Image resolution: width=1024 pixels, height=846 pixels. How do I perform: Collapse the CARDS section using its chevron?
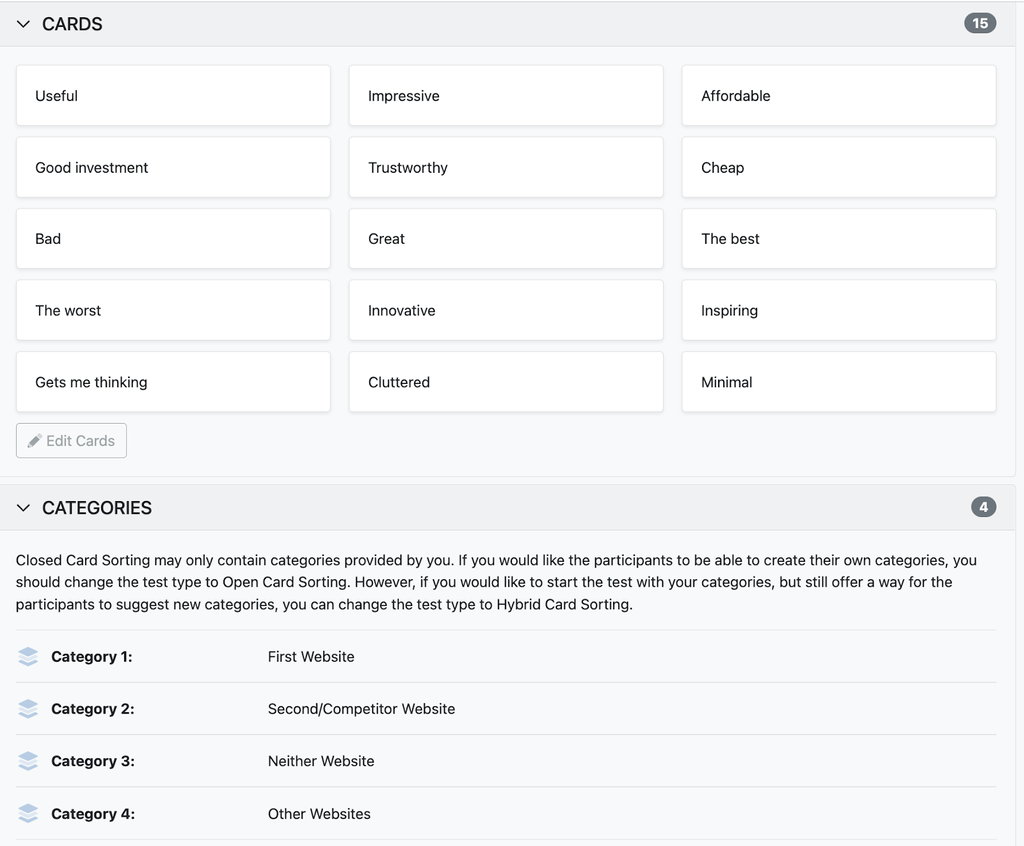coord(23,23)
